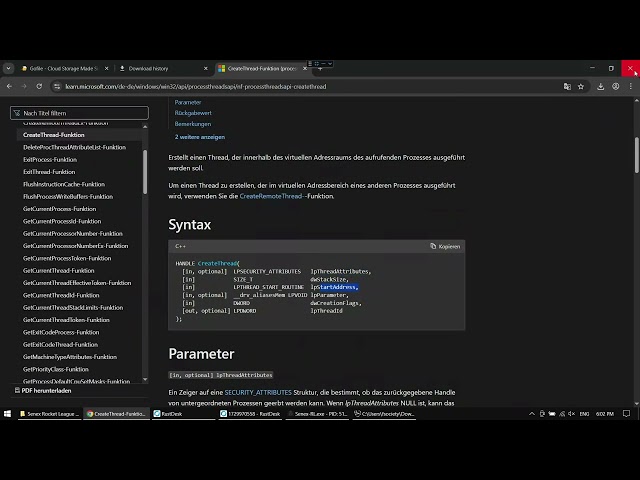Open the notification center icon
640x480 pixels.
click(627, 413)
